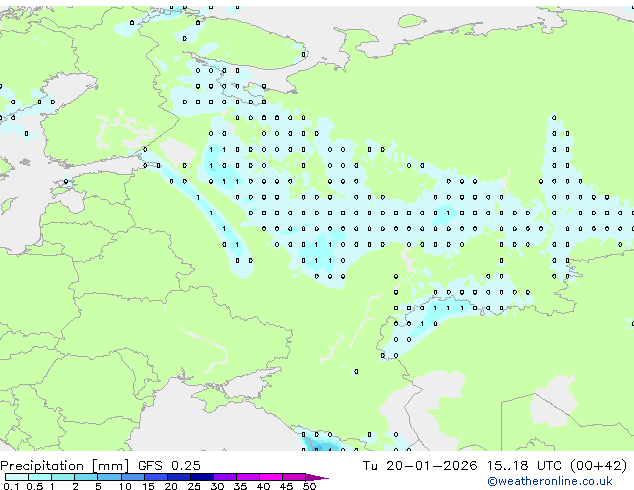Click the '15..18 UTC' time range
This screenshot has width=634, height=490.
524,466
